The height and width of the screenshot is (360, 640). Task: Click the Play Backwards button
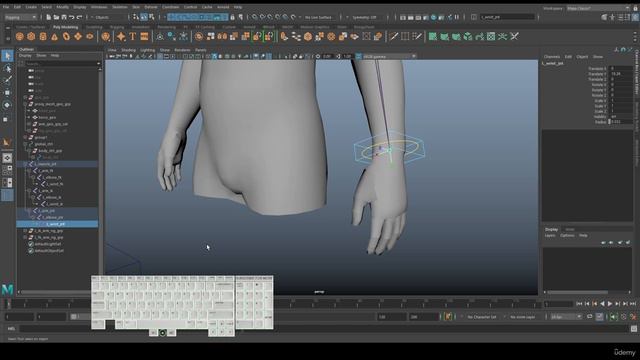[602, 304]
